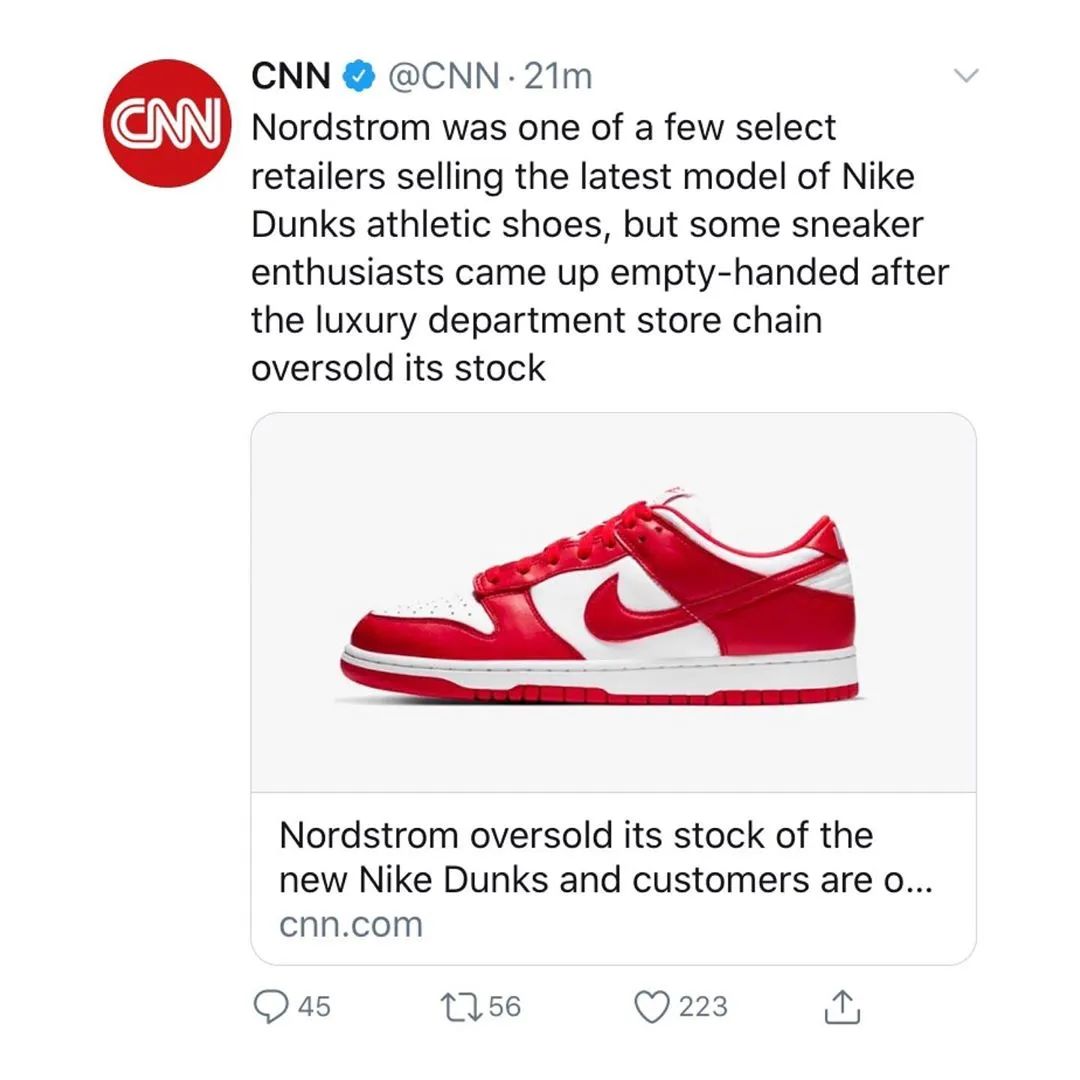Image resolution: width=1080 pixels, height=1080 pixels.
Task: Open the 21m timestamp link
Action: pos(558,76)
